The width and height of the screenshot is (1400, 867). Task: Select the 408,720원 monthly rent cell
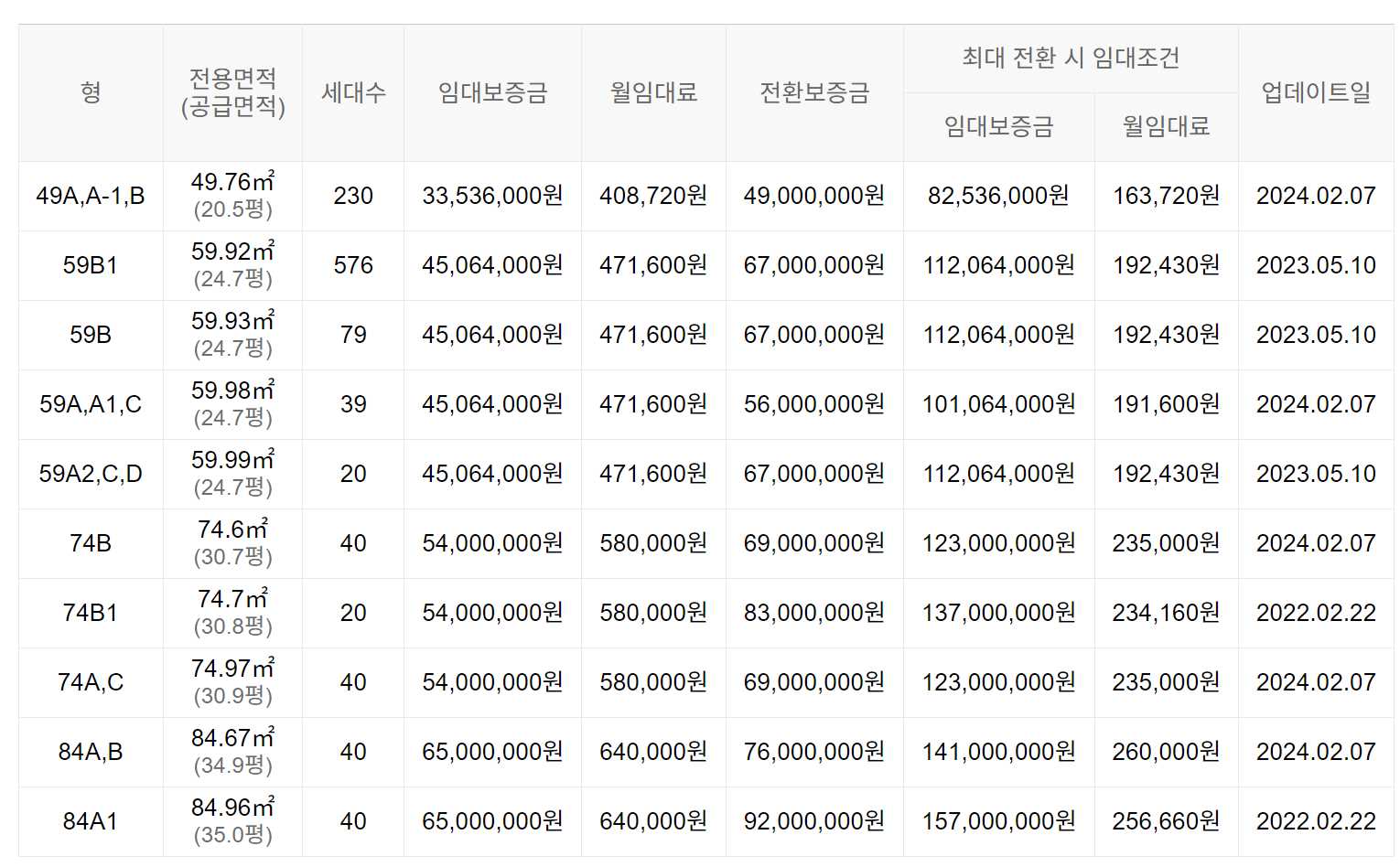click(x=653, y=196)
